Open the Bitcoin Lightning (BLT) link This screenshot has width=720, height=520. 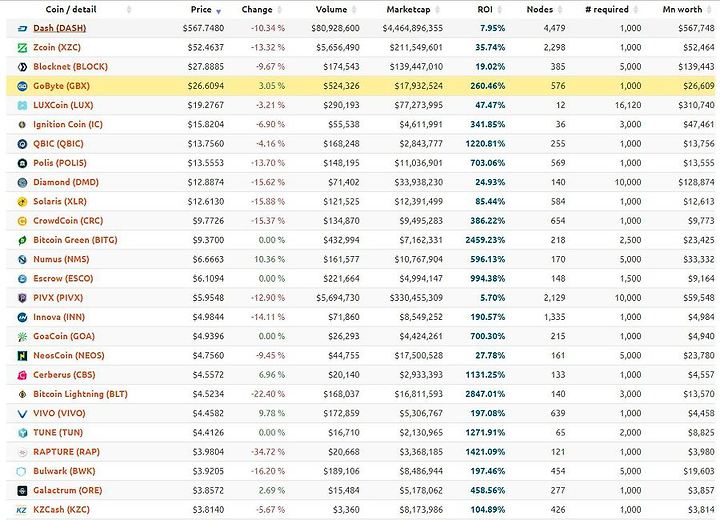[x=80, y=394]
